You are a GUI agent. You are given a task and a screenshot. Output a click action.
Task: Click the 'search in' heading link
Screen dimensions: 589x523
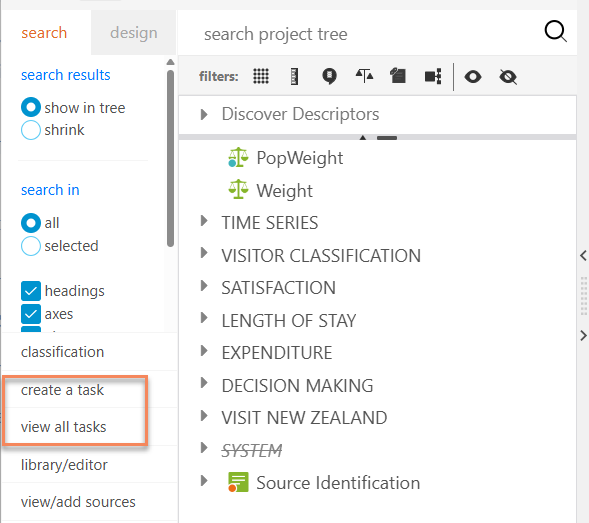50,190
